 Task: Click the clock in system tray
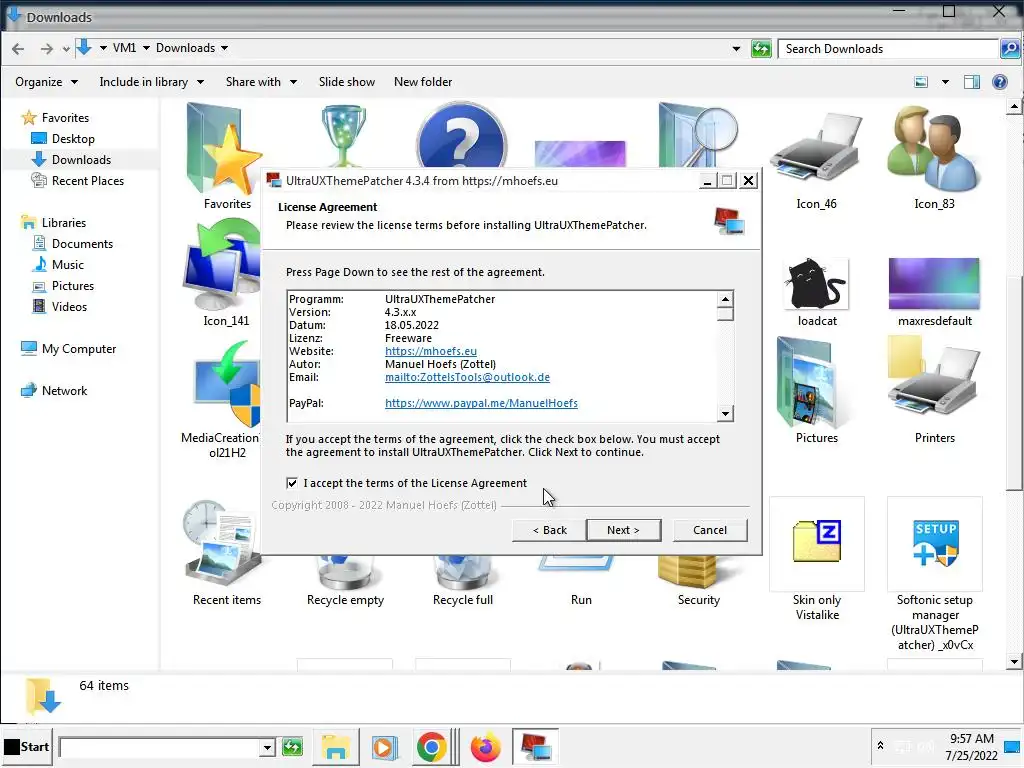tap(971, 747)
